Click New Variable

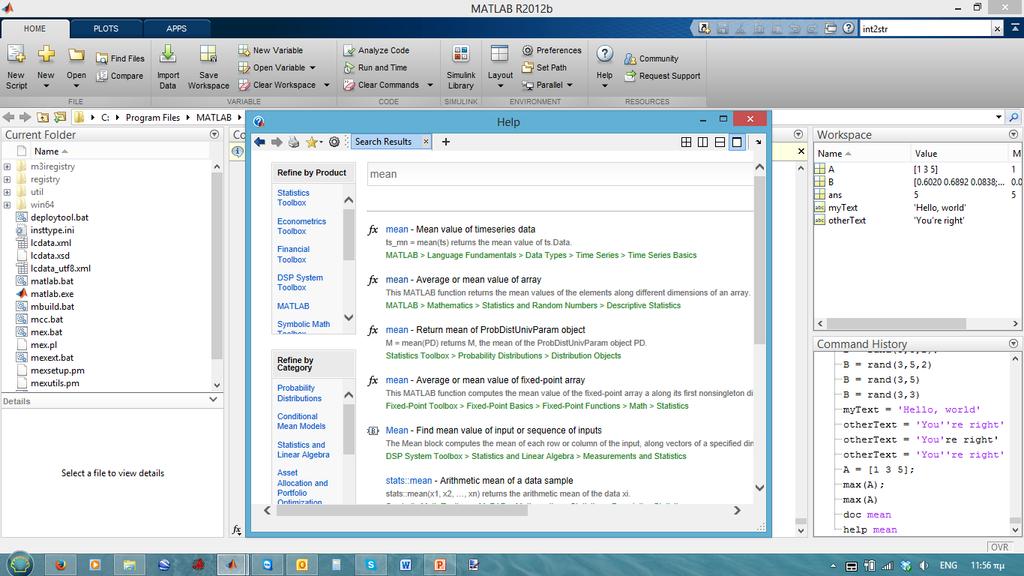[270, 50]
